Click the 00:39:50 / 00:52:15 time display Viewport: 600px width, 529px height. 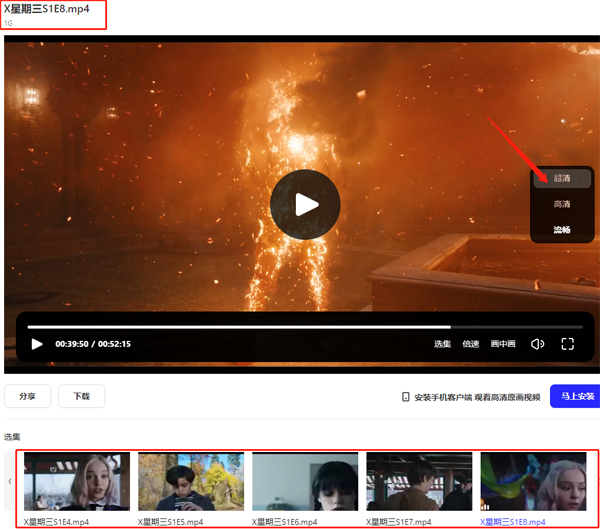93,344
